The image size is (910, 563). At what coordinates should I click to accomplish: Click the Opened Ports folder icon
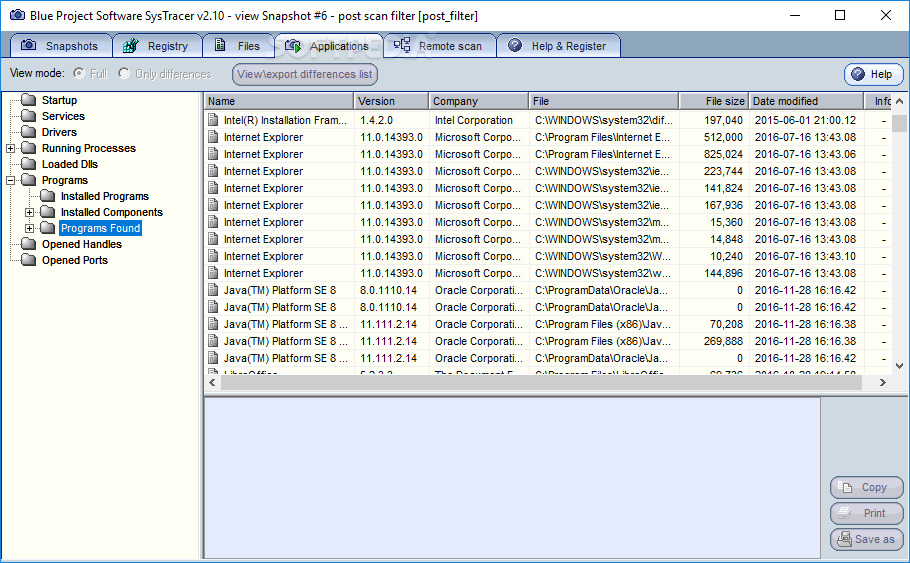[28, 260]
